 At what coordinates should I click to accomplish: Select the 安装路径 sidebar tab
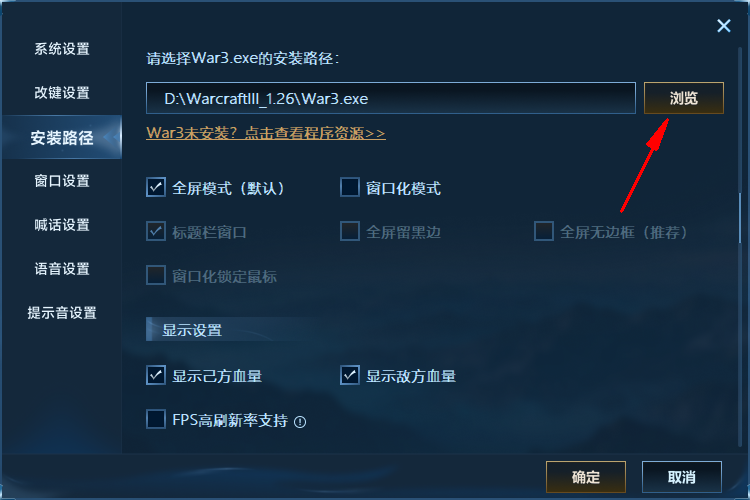[x=62, y=137]
